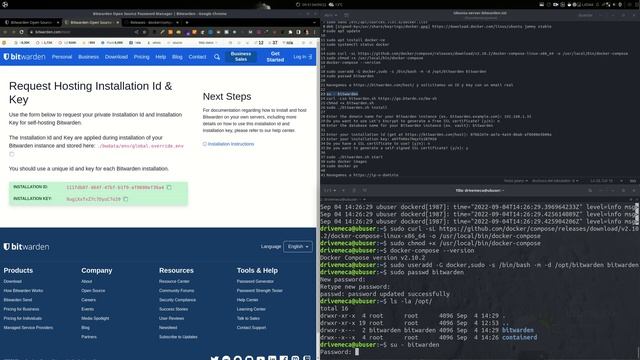640x360 pixels.
Task: Open How Bitwarden Works footer link
Action: pos(23,291)
